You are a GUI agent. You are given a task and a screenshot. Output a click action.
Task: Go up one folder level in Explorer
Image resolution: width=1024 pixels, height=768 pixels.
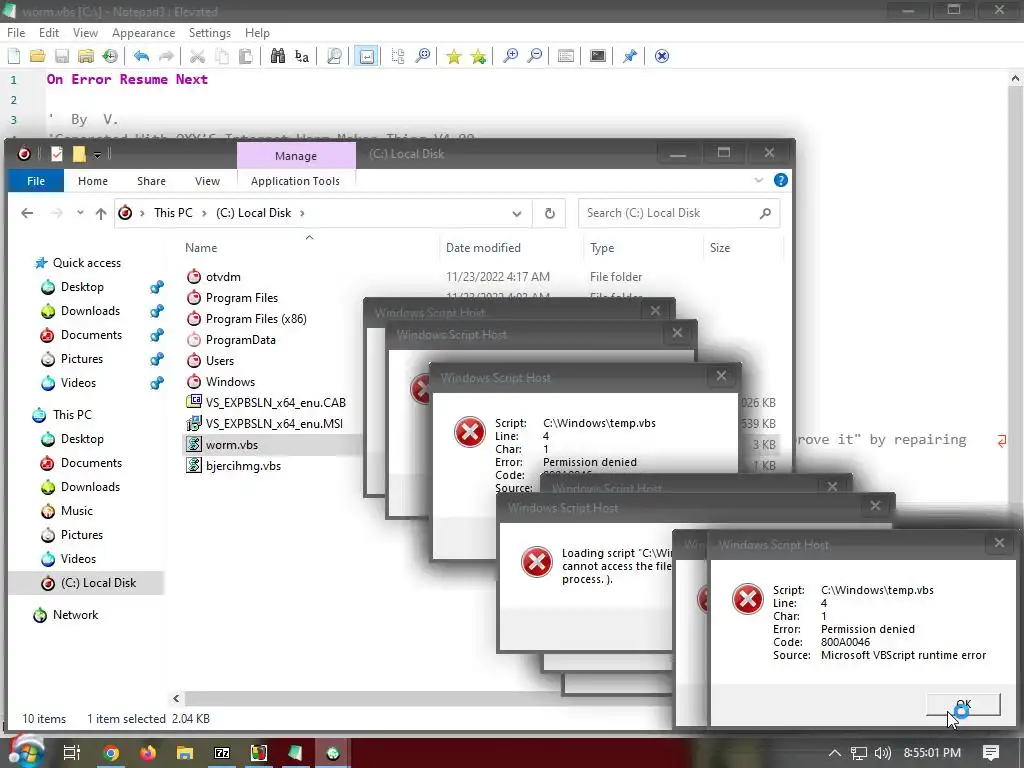tap(101, 213)
